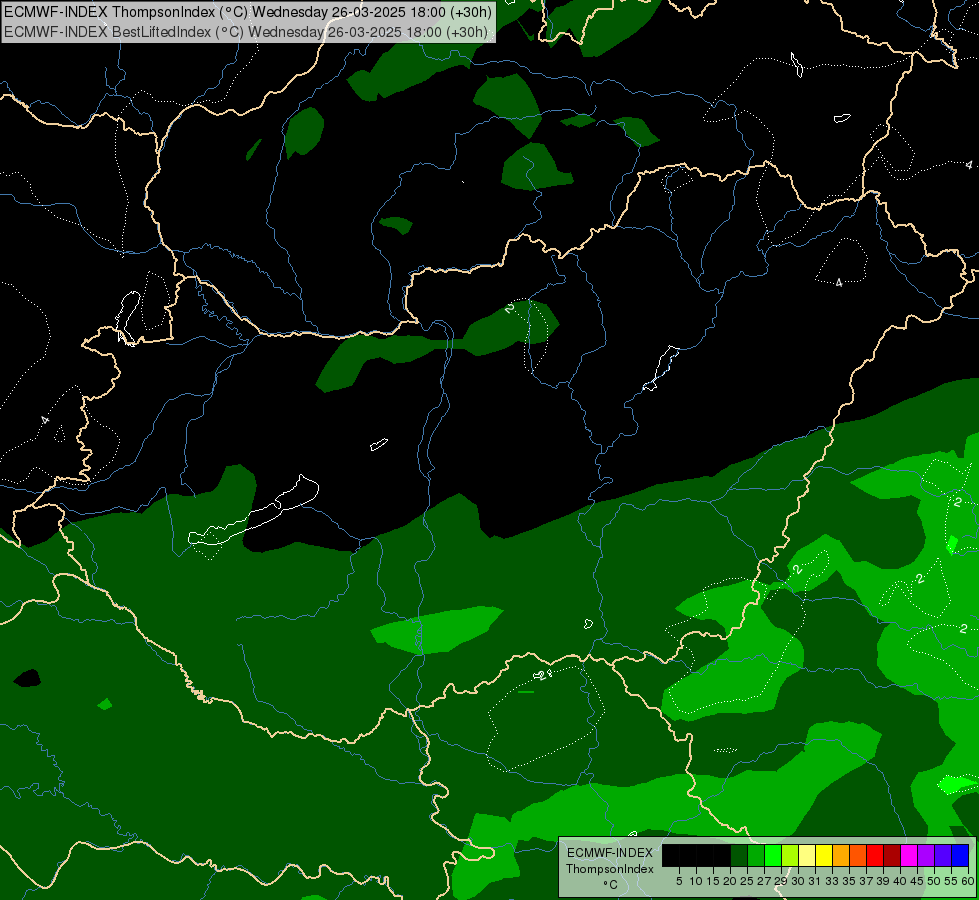Click the legend tick label "5"
Screen dimensions: 979x900
tap(679, 881)
